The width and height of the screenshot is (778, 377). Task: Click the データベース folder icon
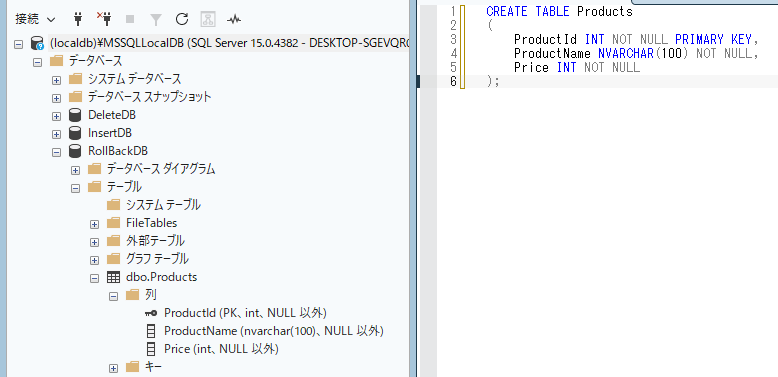click(57, 61)
